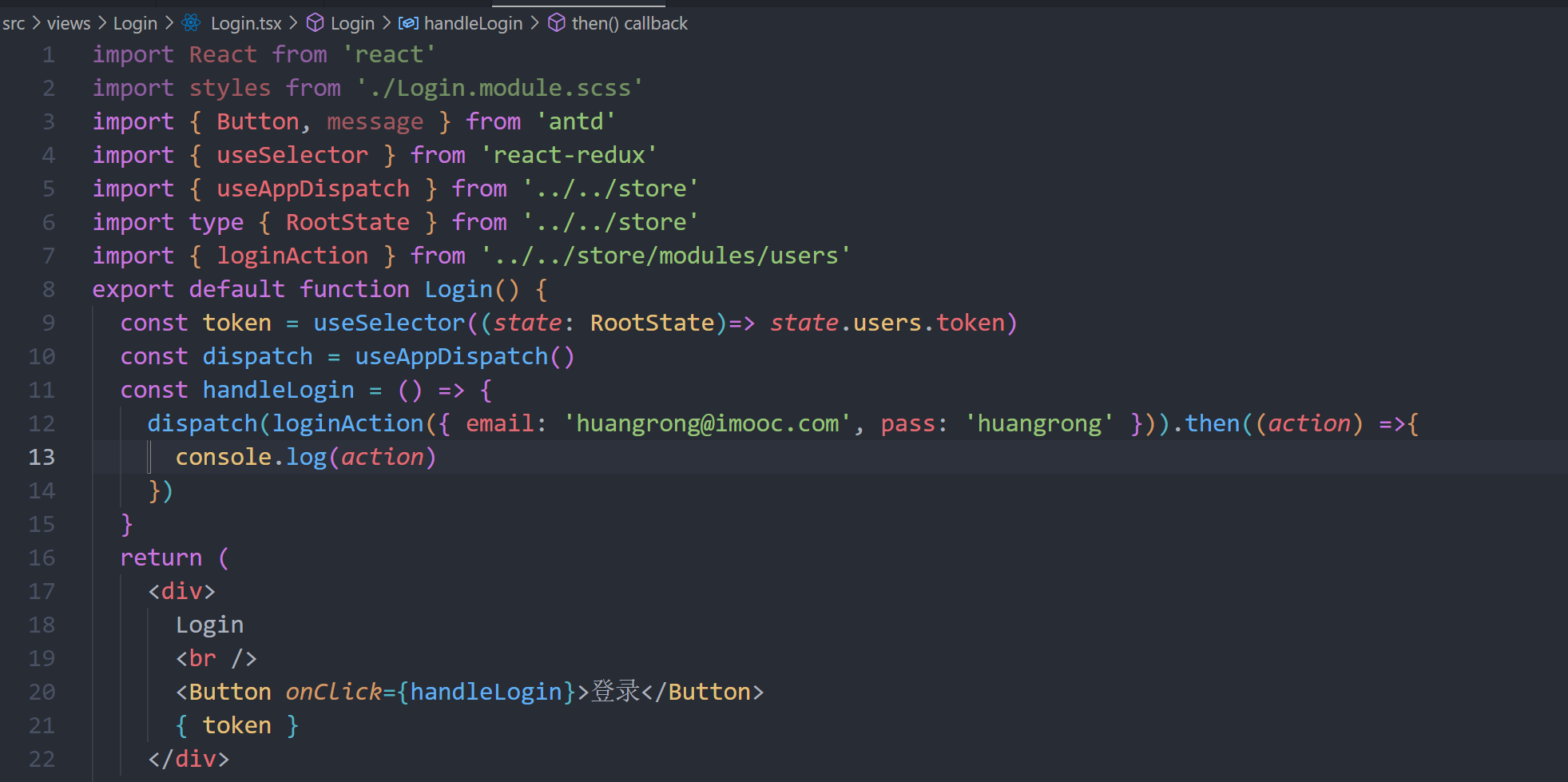Click loginAction in the line 7 import

292,256
